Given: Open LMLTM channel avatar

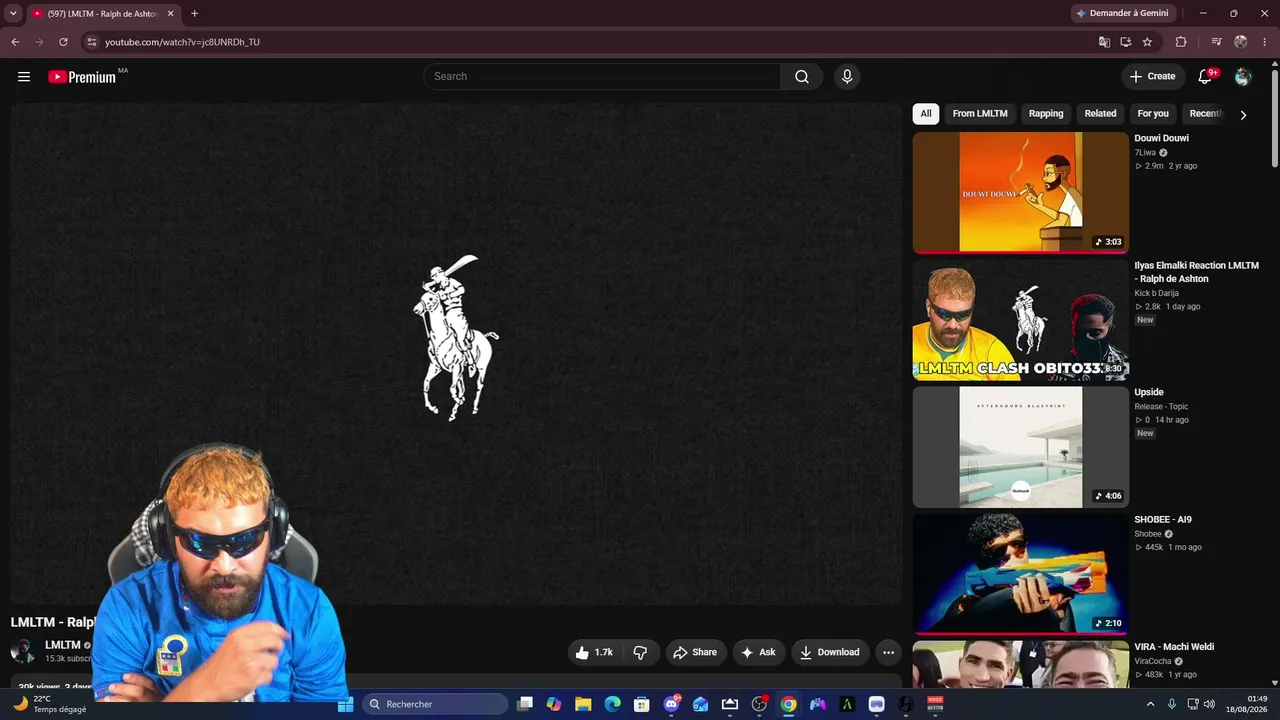Looking at the screenshot, I should [22, 651].
